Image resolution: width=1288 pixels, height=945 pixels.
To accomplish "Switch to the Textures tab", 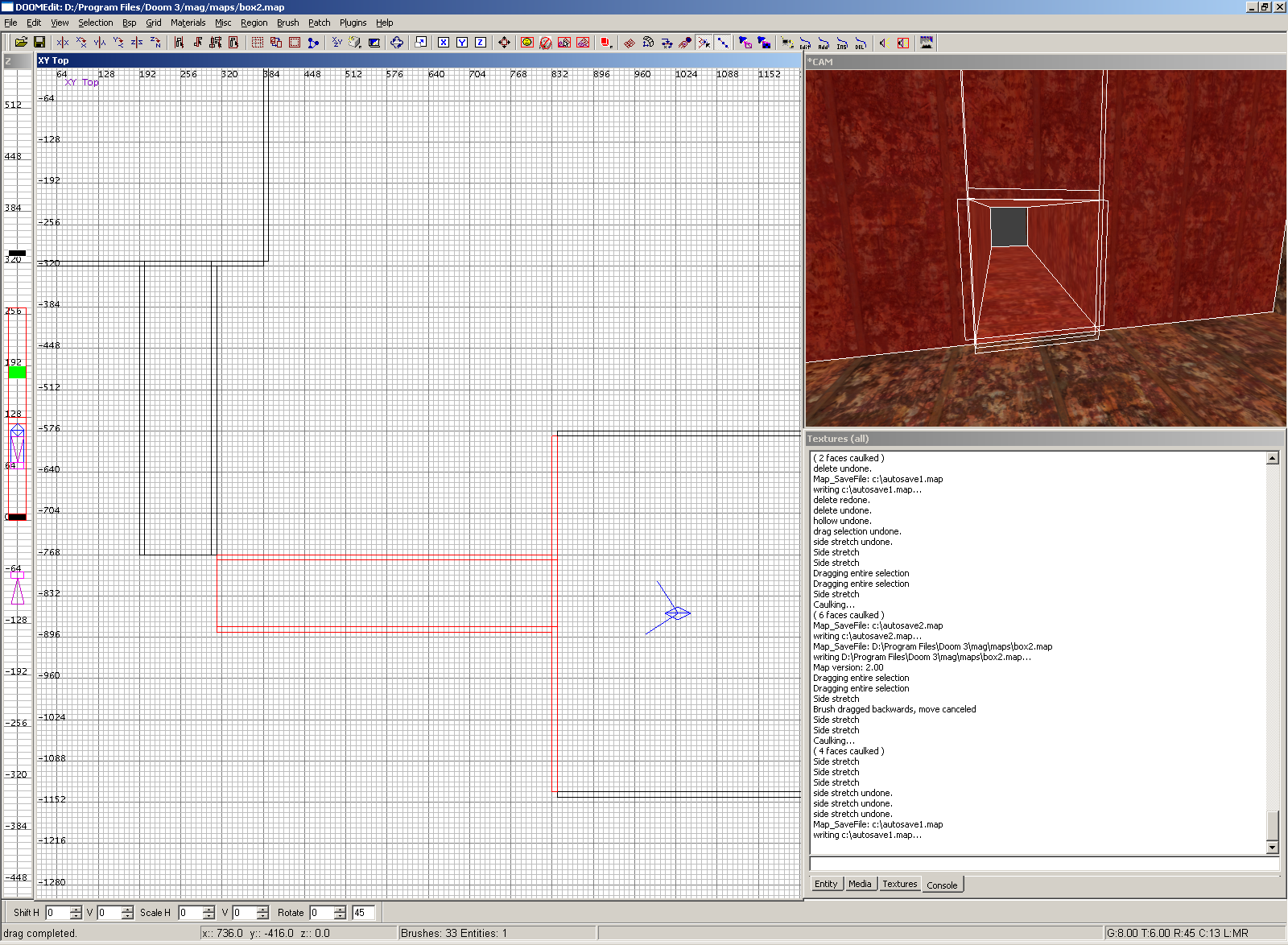I will click(899, 884).
